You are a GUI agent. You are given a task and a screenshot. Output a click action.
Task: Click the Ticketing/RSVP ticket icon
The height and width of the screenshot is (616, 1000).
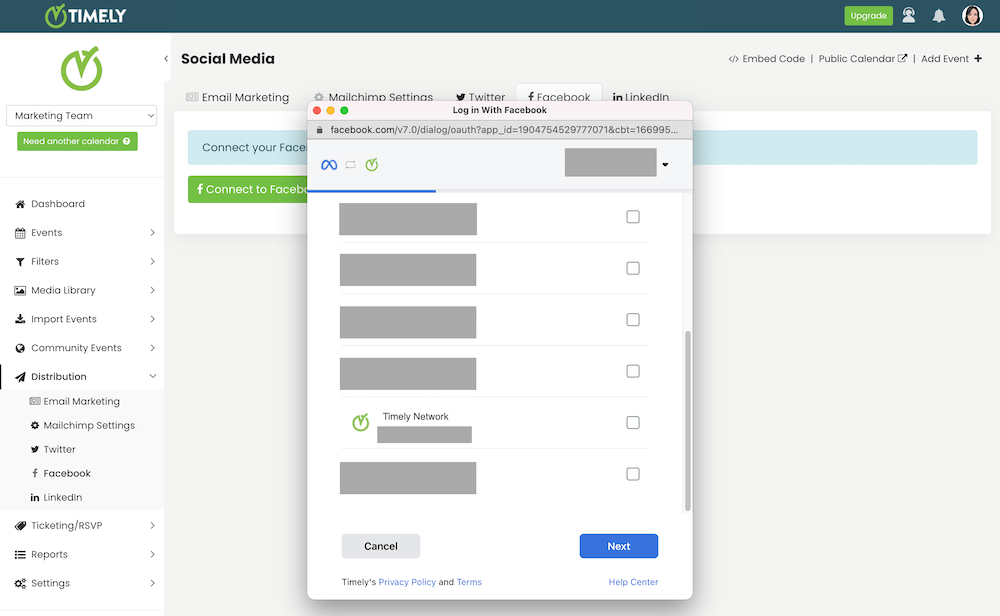click(x=20, y=525)
